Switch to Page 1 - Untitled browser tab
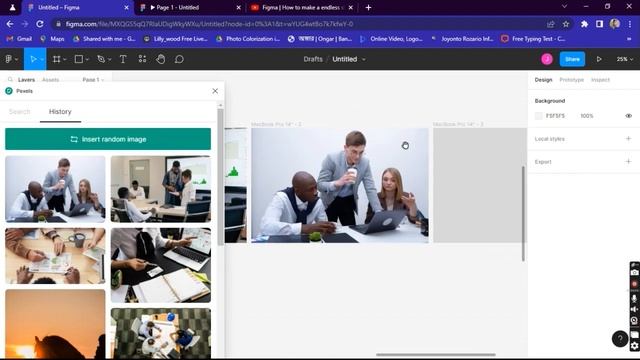 (x=189, y=7)
